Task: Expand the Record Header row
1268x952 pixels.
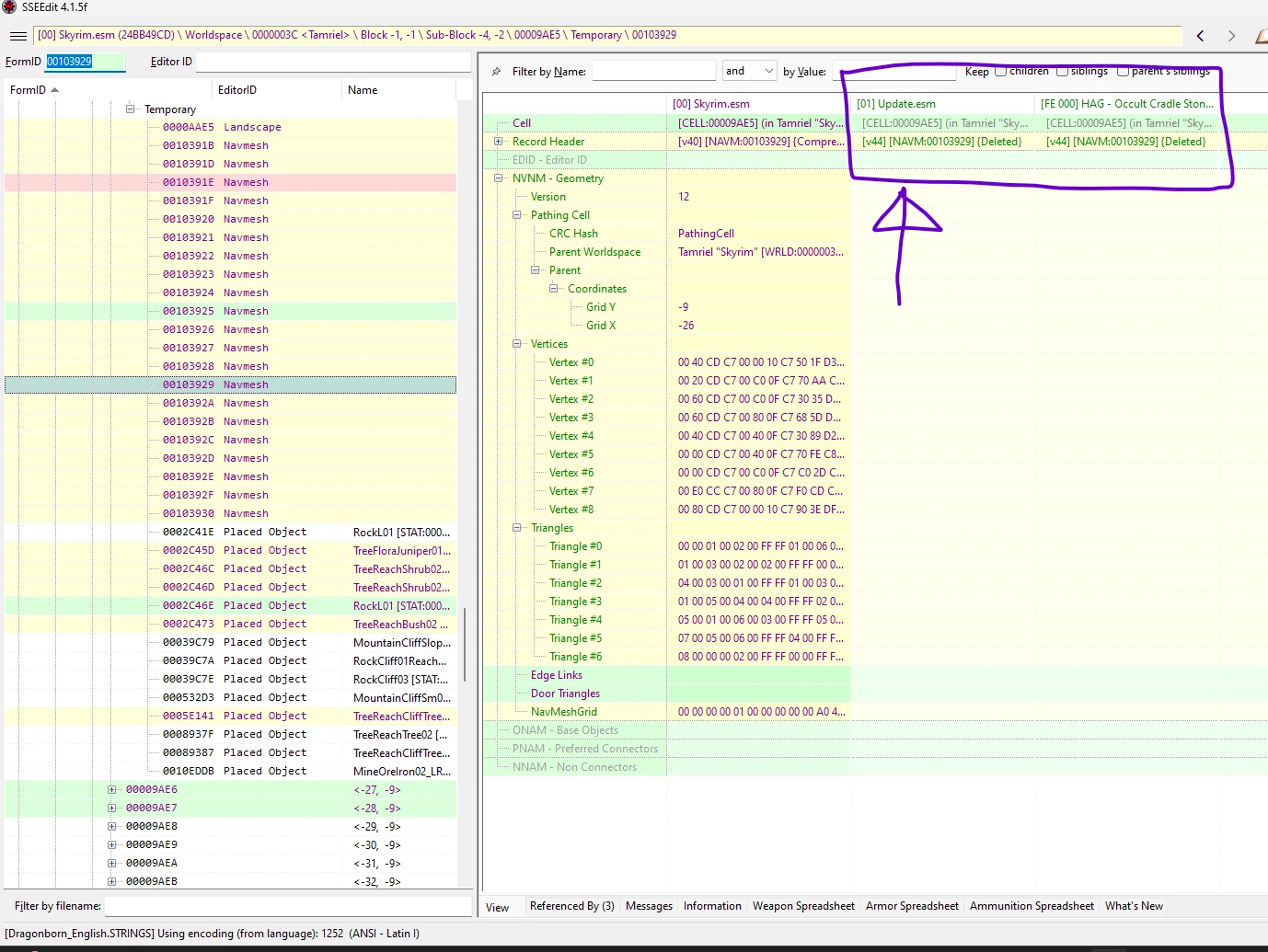Action: (x=499, y=142)
